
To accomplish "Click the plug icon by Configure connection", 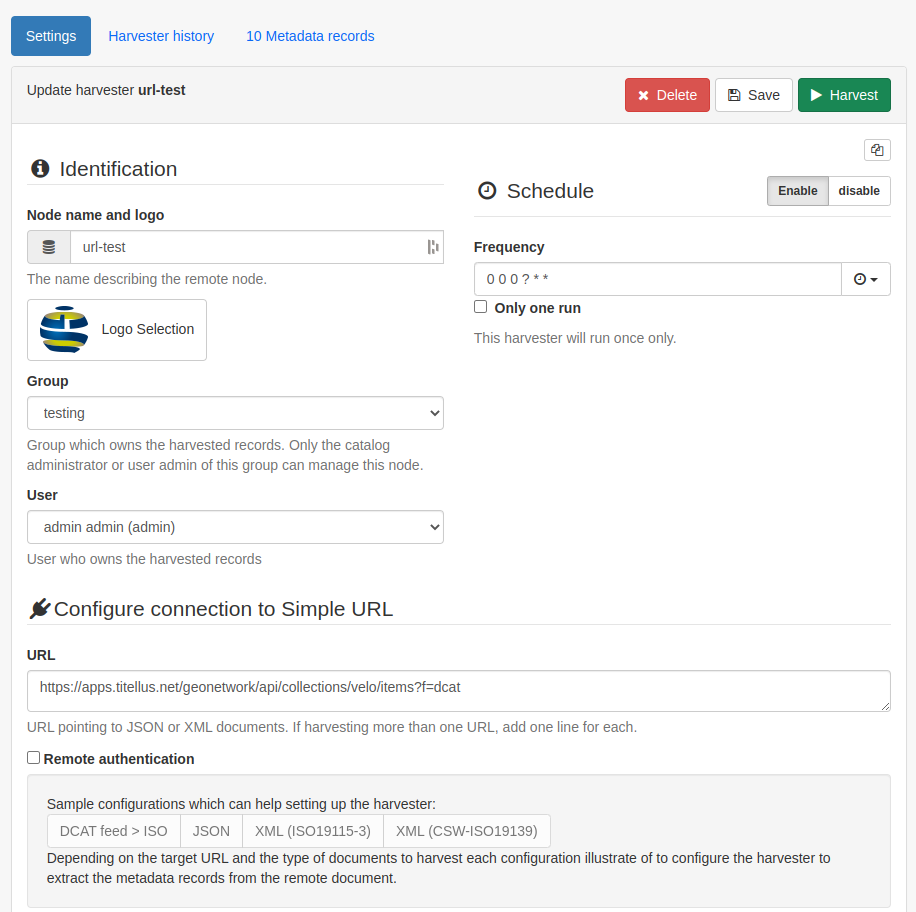I will (40, 608).
